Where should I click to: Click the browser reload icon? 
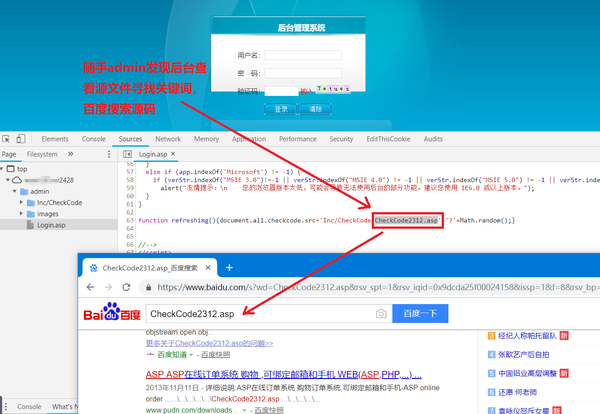tap(126, 287)
